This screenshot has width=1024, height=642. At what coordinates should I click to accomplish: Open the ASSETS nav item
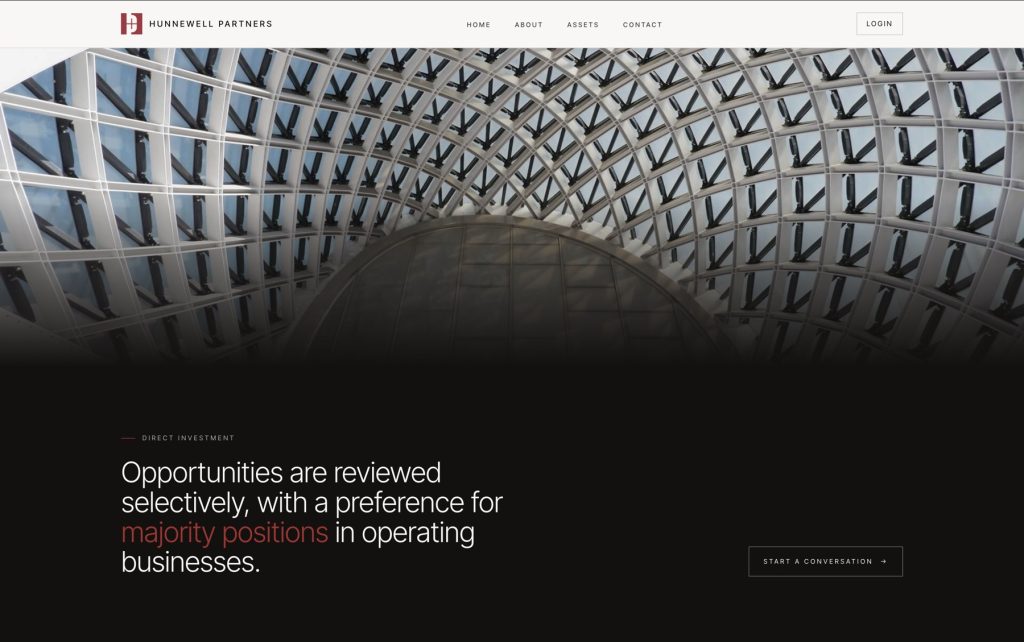click(583, 25)
